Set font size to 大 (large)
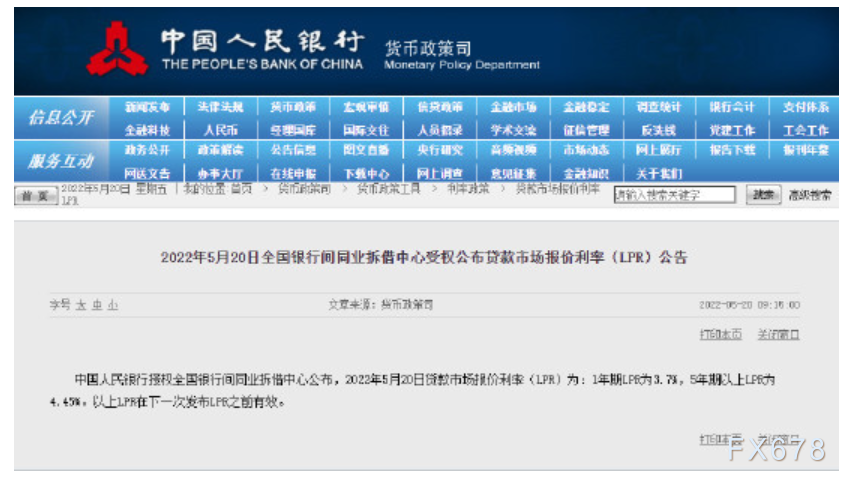 tap(81, 305)
